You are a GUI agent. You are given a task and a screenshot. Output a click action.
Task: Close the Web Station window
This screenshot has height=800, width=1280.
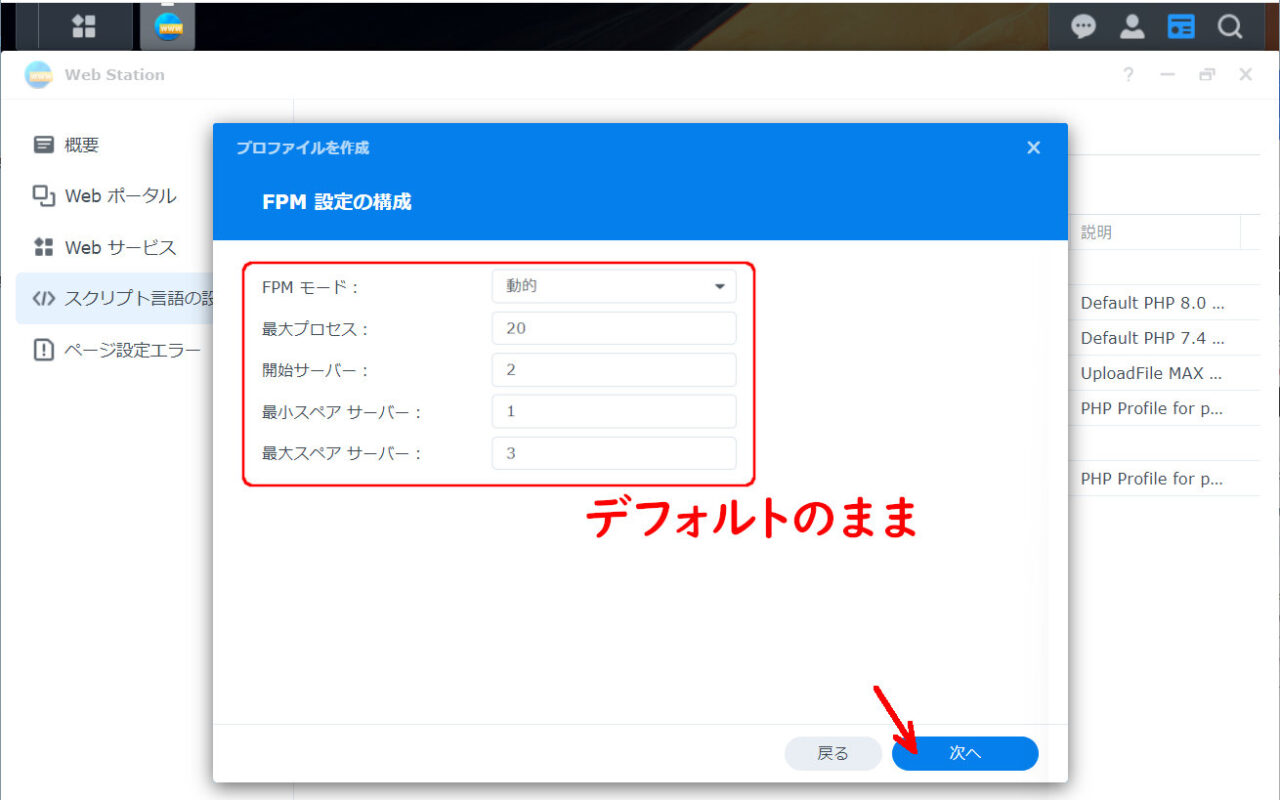coord(1246,75)
